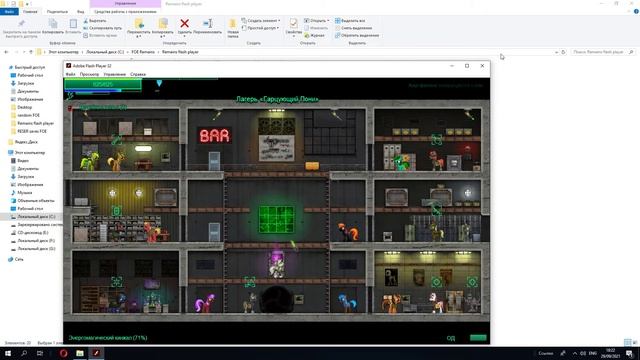Viewport: 640px width, 360px height.
Task: Refresh the Explorer address bar
Action: [x=563, y=52]
